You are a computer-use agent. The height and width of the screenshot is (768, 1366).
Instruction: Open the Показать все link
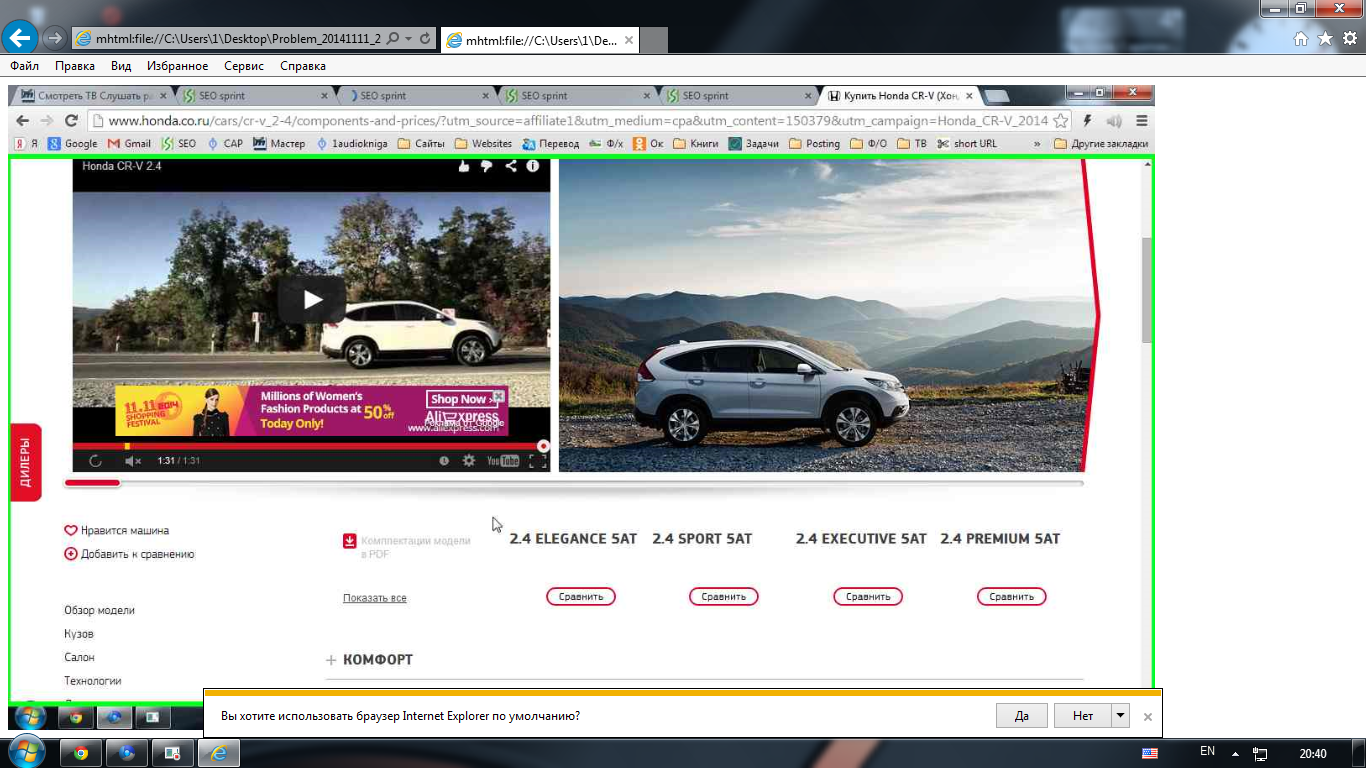375,598
